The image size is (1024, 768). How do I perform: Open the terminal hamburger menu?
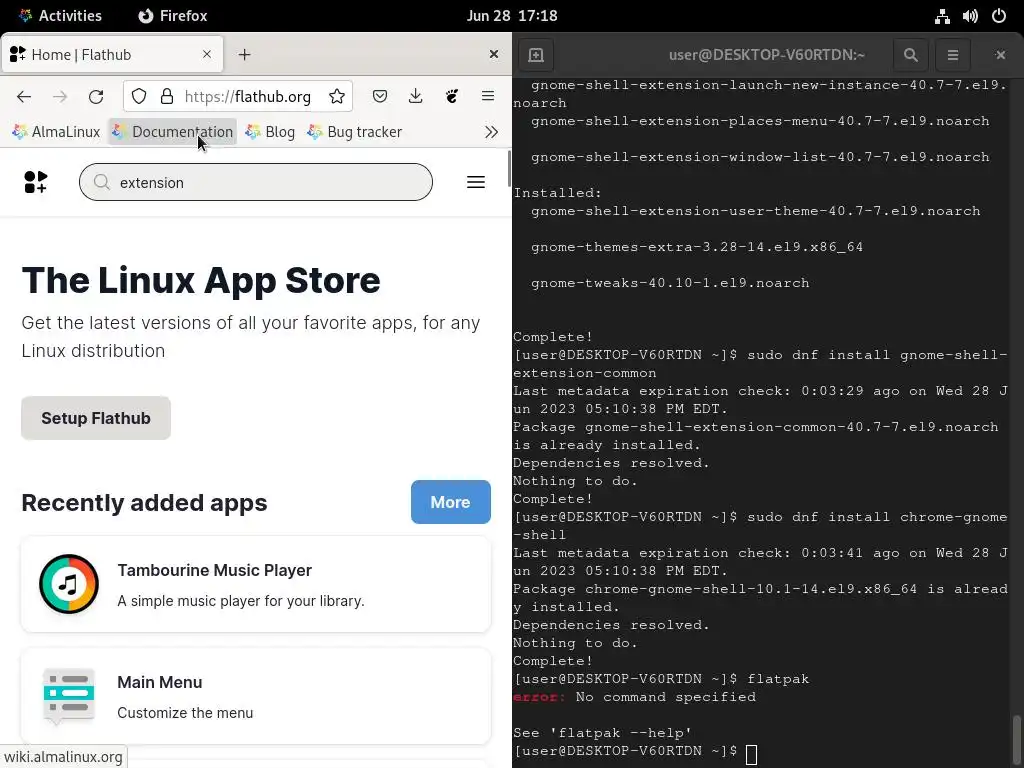(x=953, y=55)
